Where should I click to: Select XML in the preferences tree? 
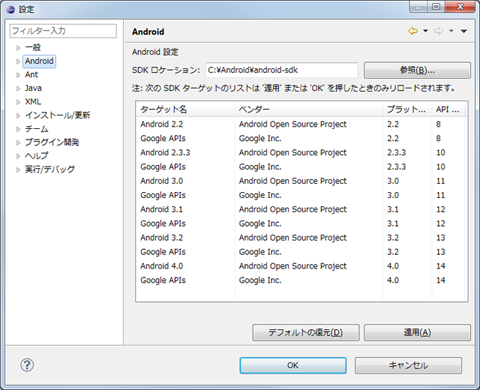point(33,102)
